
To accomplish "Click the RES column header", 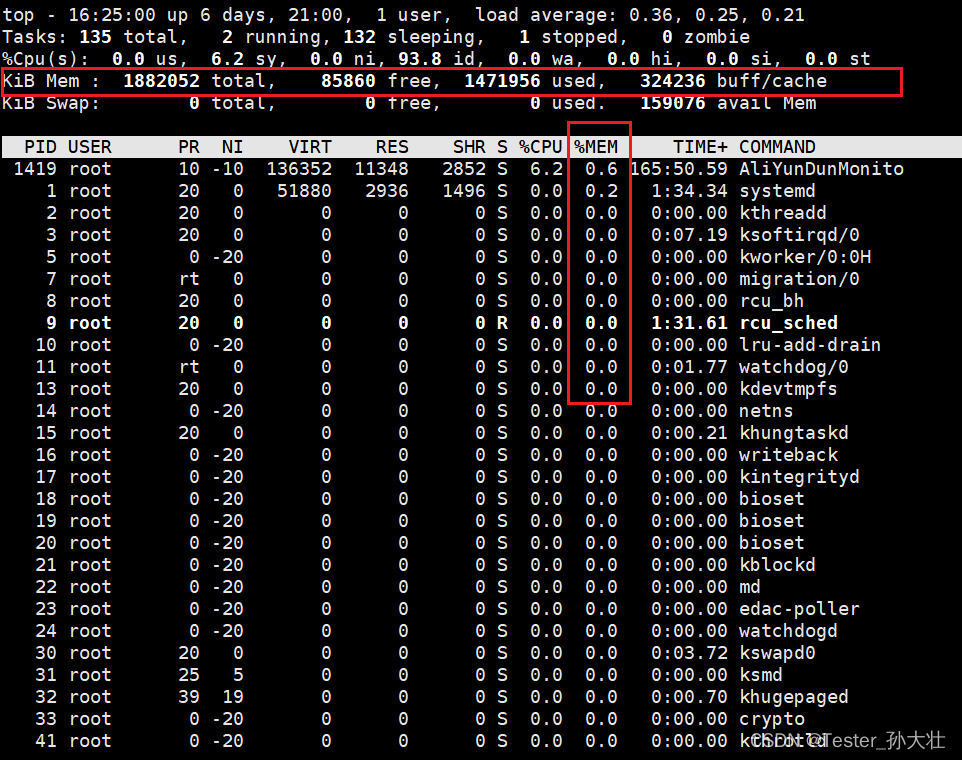I will click(392, 147).
